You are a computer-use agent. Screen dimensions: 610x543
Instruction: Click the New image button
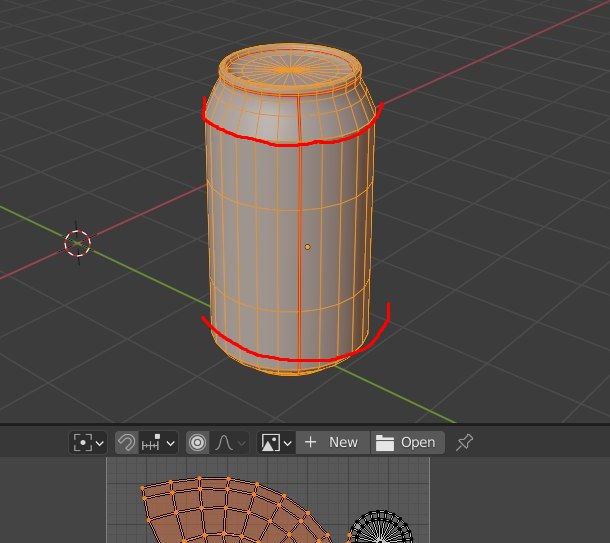pyautogui.click(x=333, y=443)
